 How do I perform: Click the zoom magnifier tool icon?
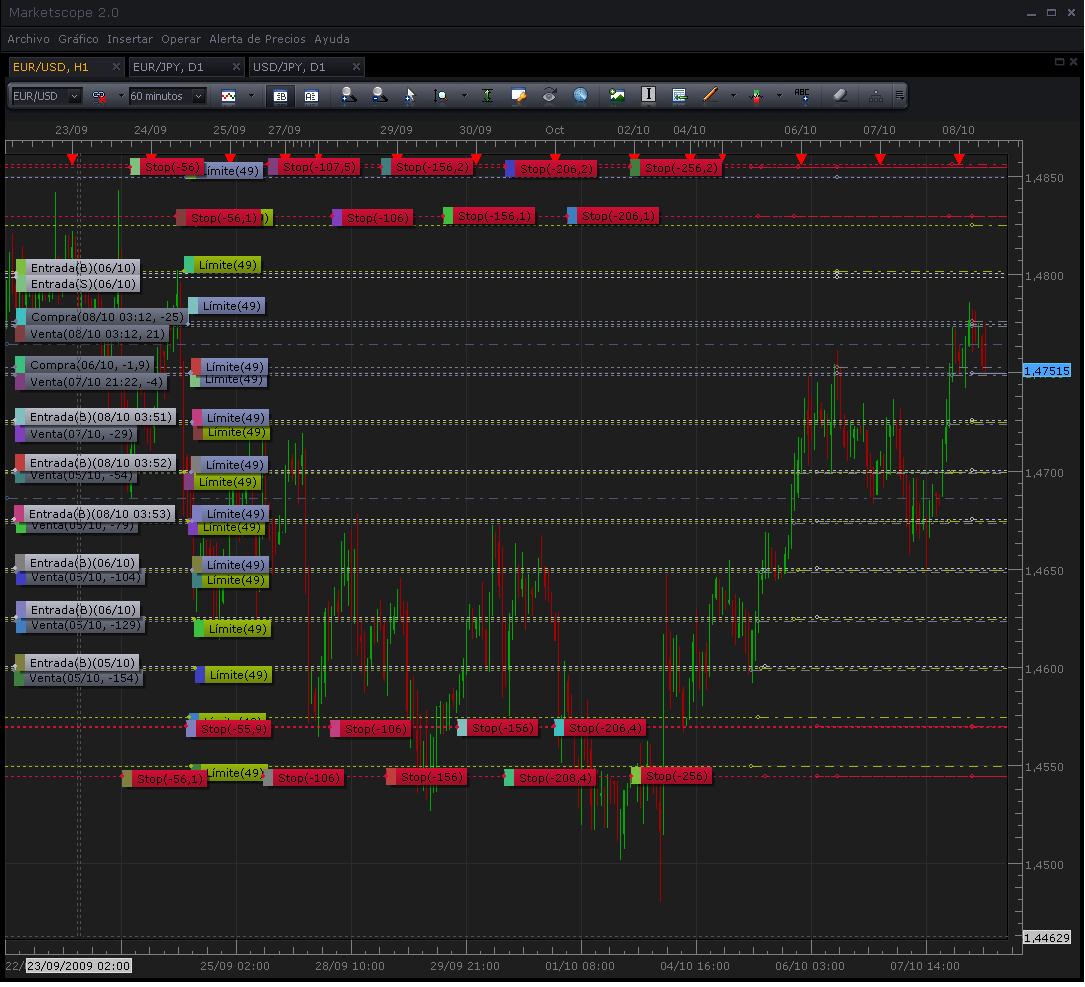[x=441, y=96]
